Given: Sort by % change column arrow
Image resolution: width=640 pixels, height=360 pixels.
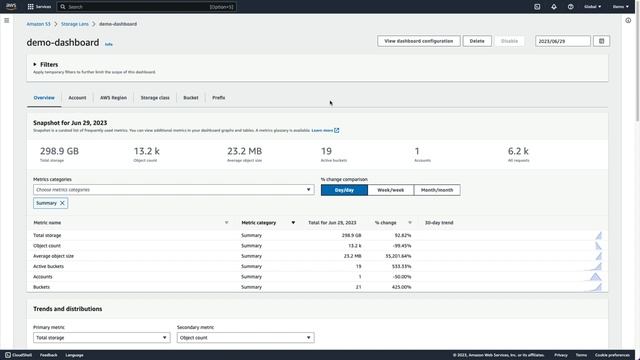Looking at the screenshot, I should pos(410,223).
